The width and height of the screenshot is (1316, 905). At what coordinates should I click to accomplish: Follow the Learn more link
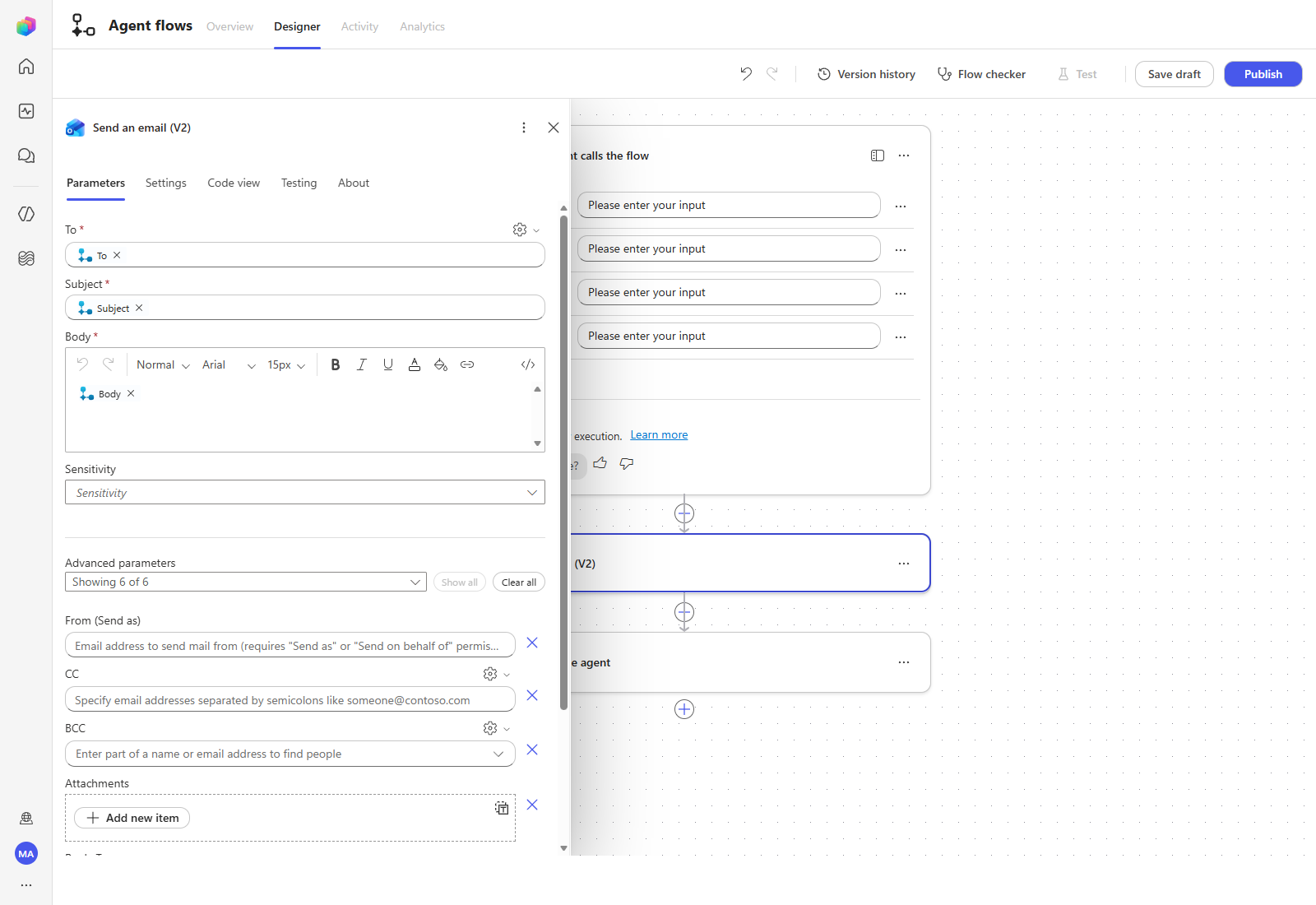click(x=659, y=434)
